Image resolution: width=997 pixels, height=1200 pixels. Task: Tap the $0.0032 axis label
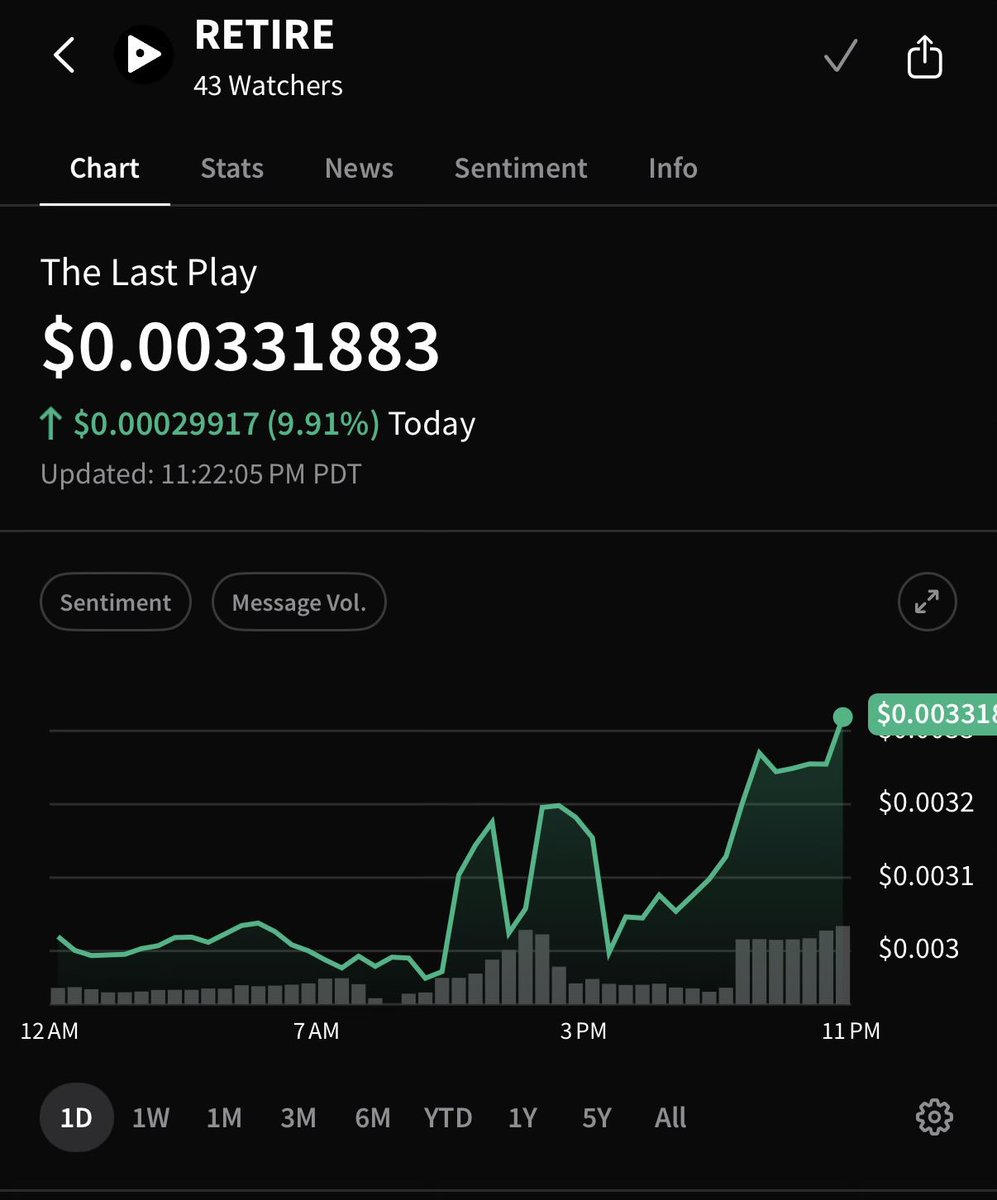pos(926,803)
